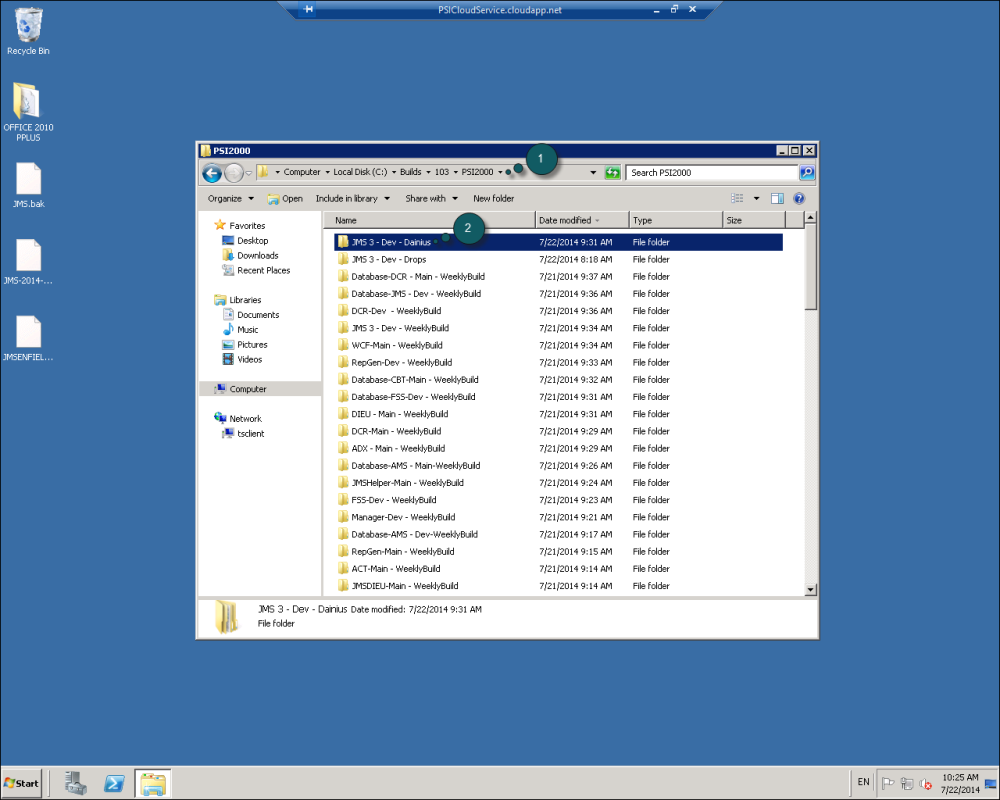The height and width of the screenshot is (800, 1000).
Task: Click New folder button
Action: (x=493, y=198)
